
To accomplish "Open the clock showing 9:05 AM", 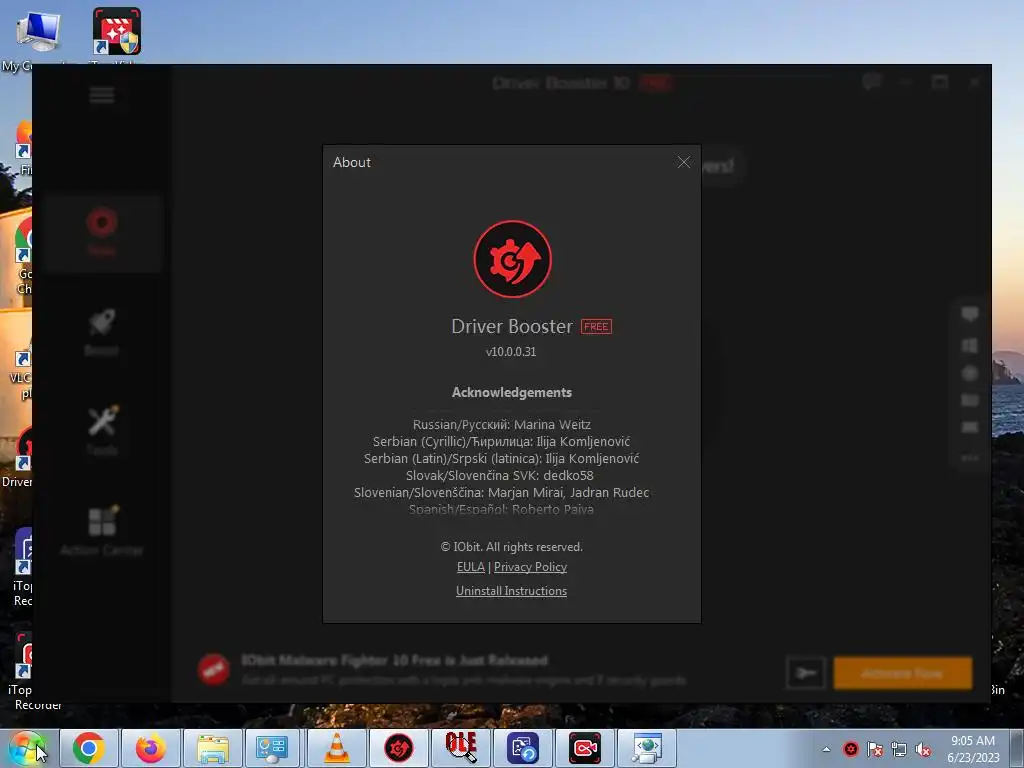I will (973, 749).
